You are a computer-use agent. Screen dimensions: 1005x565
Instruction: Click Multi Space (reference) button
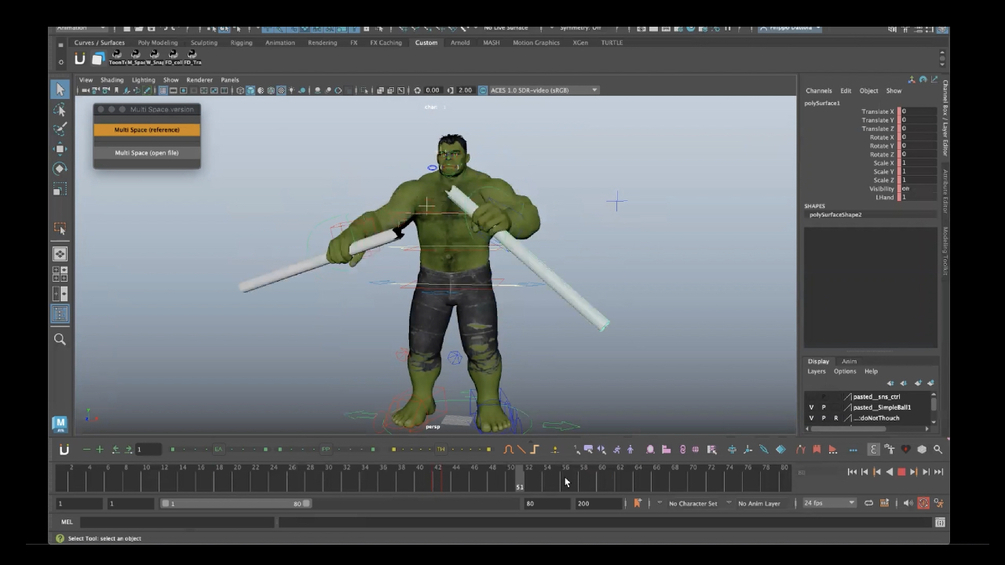point(147,130)
